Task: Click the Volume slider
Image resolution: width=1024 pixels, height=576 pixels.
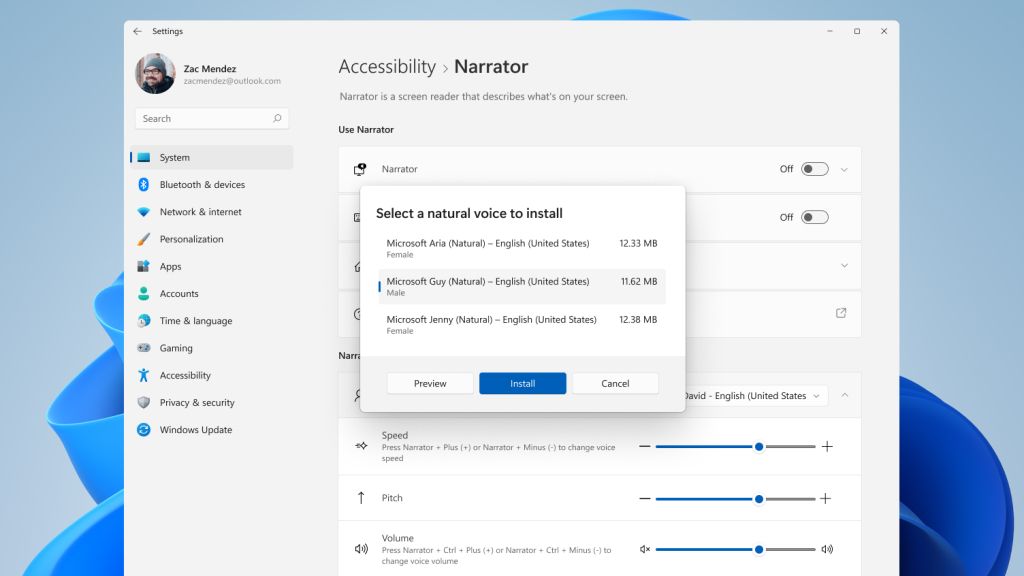Action: 735,549
